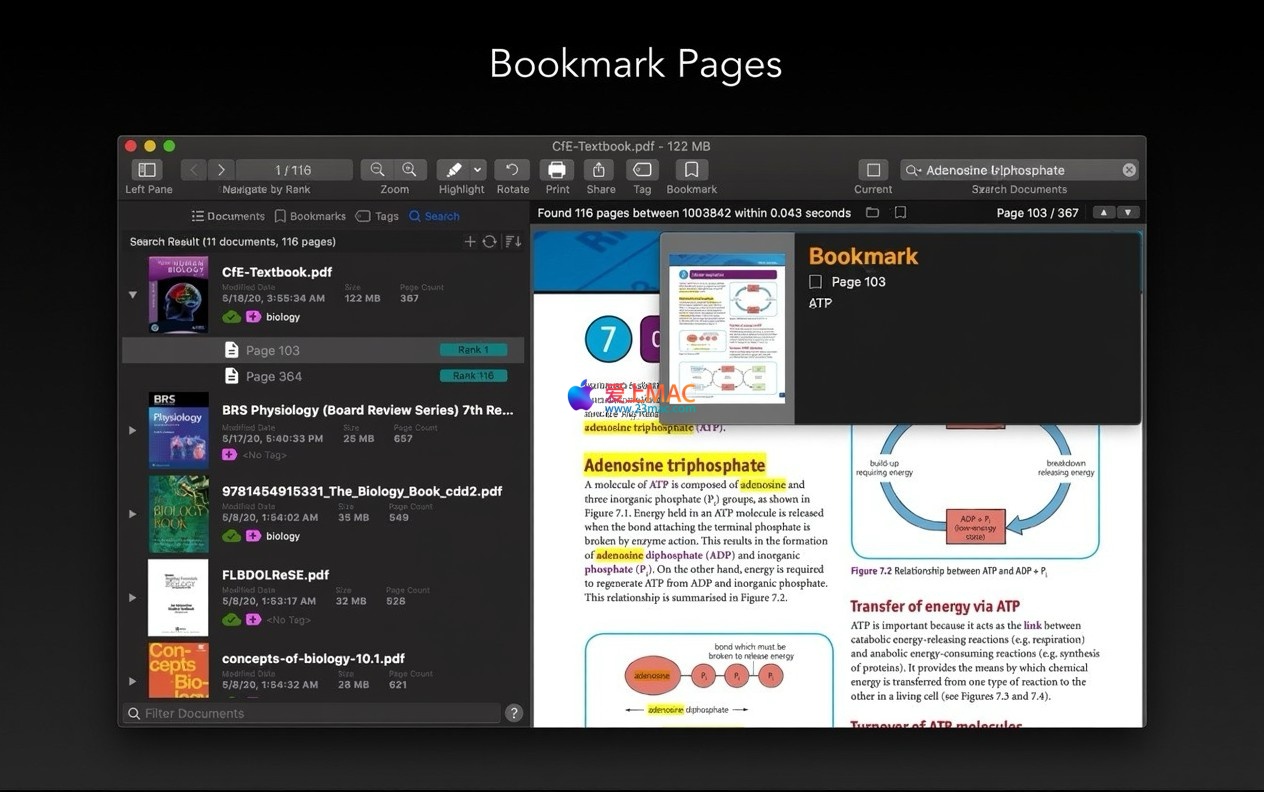The width and height of the screenshot is (1264, 792).
Task: Select the Highlight pen tool
Action: pos(453,170)
